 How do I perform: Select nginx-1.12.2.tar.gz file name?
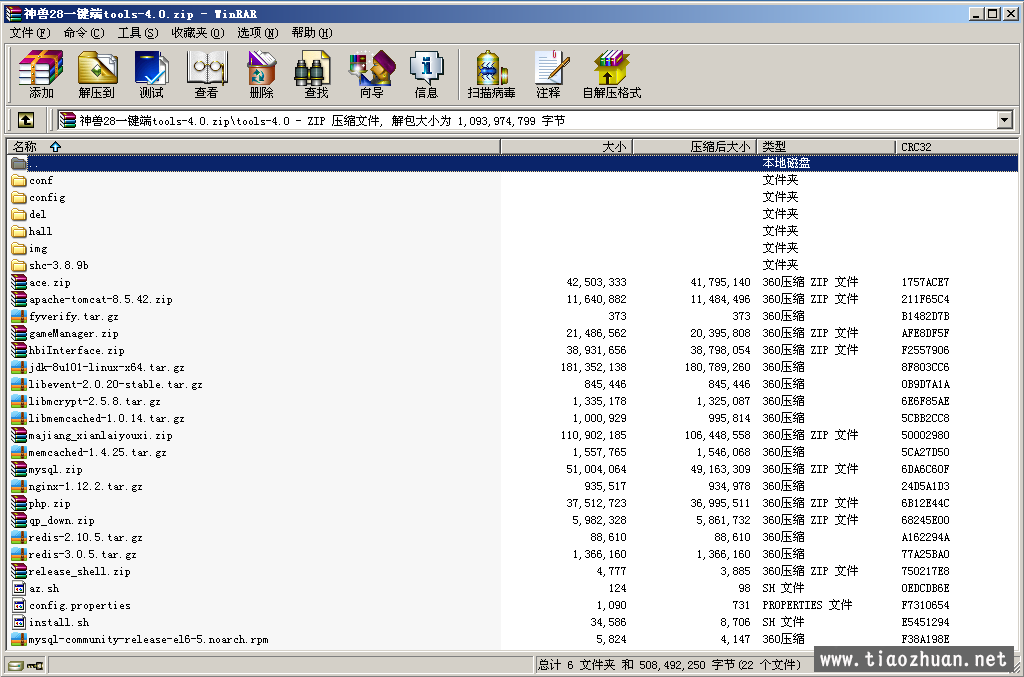pos(86,486)
